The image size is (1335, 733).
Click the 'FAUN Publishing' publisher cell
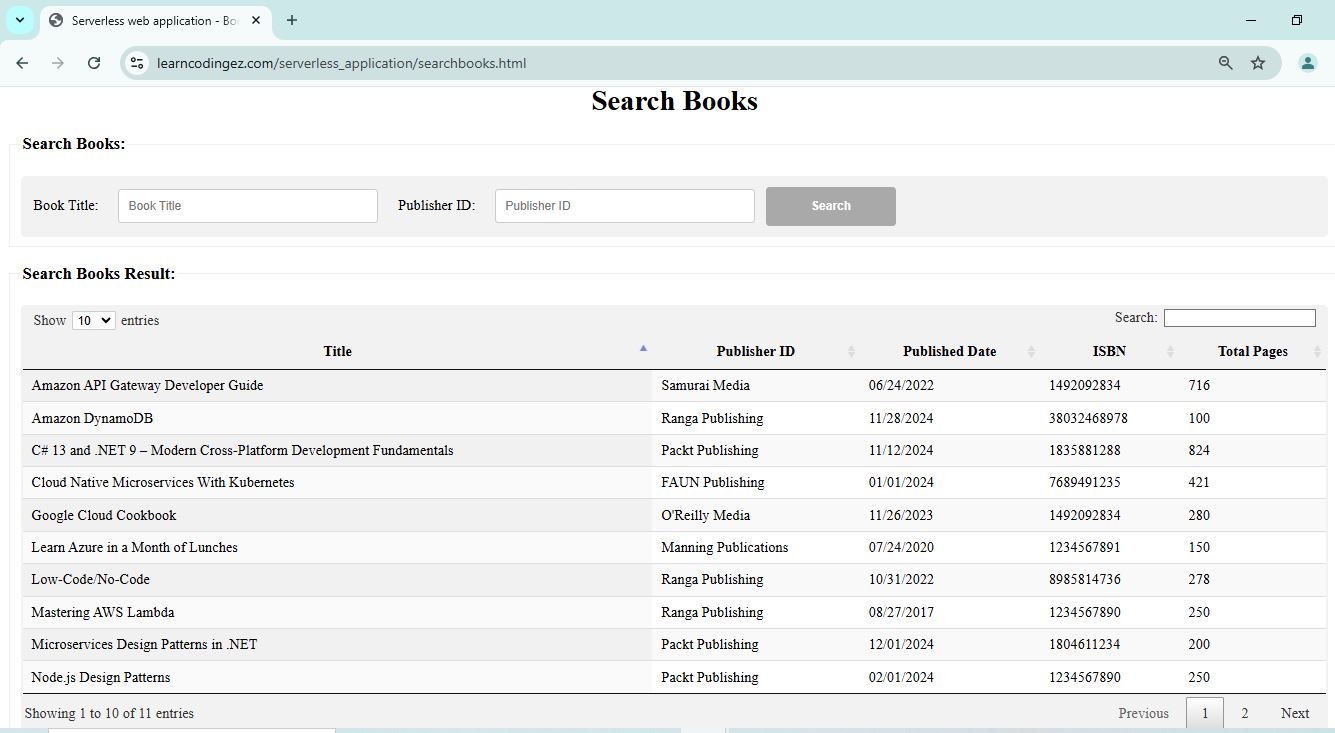click(756, 482)
